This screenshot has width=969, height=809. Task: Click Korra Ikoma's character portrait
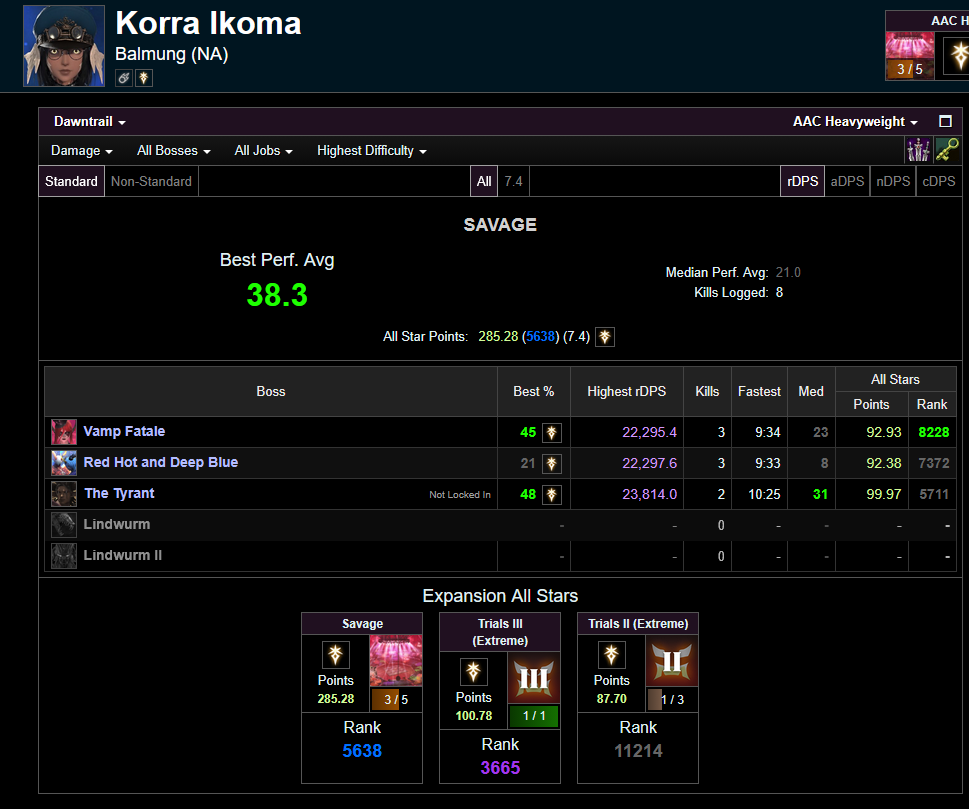click(x=64, y=46)
